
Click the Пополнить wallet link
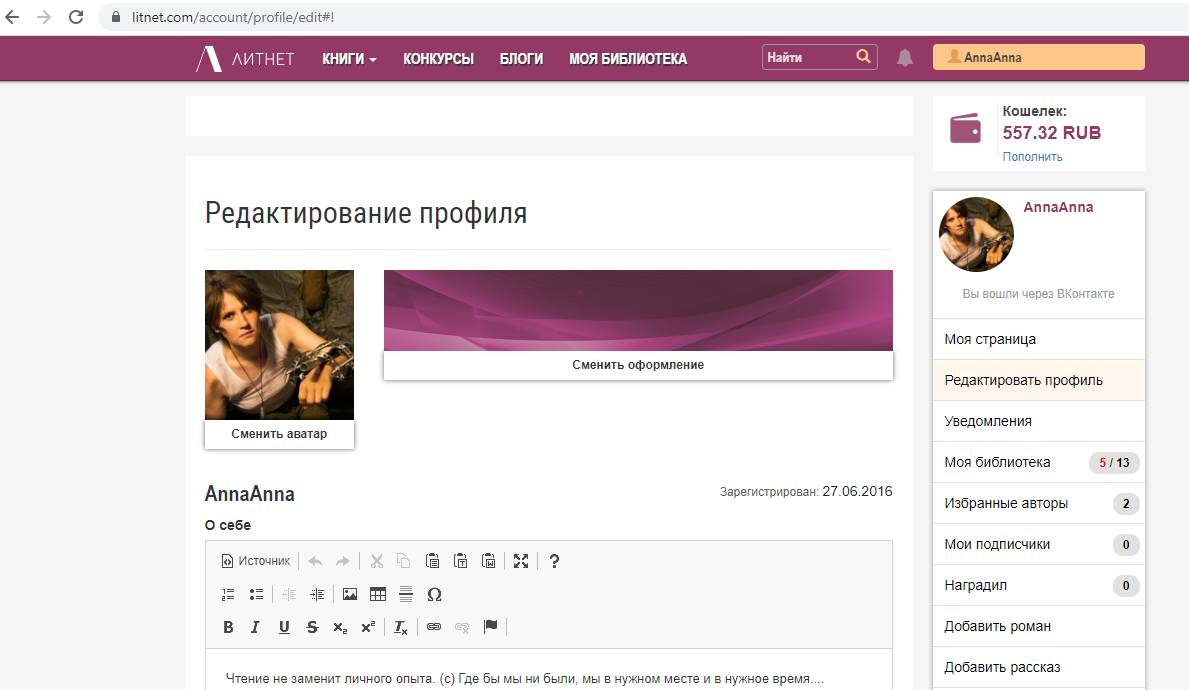[1032, 157]
